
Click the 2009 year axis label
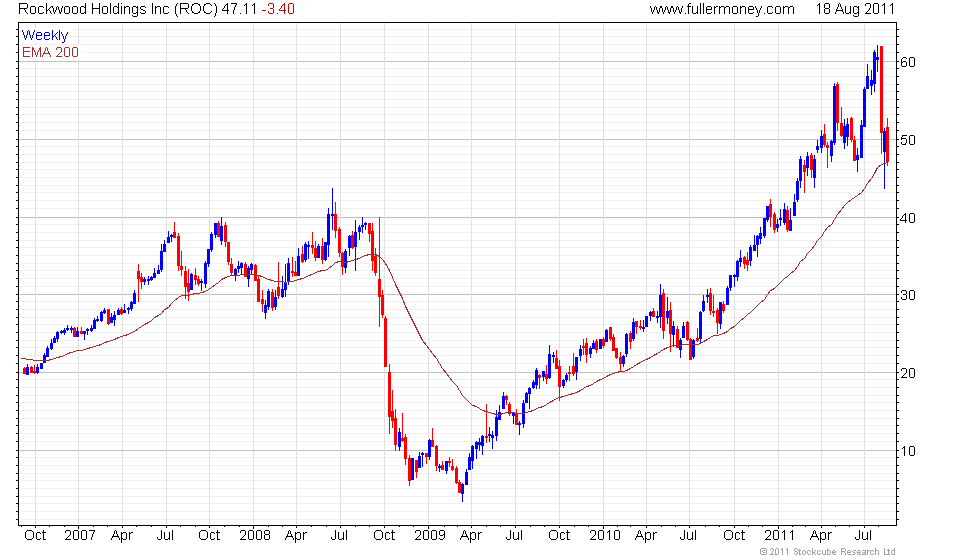tap(430, 536)
